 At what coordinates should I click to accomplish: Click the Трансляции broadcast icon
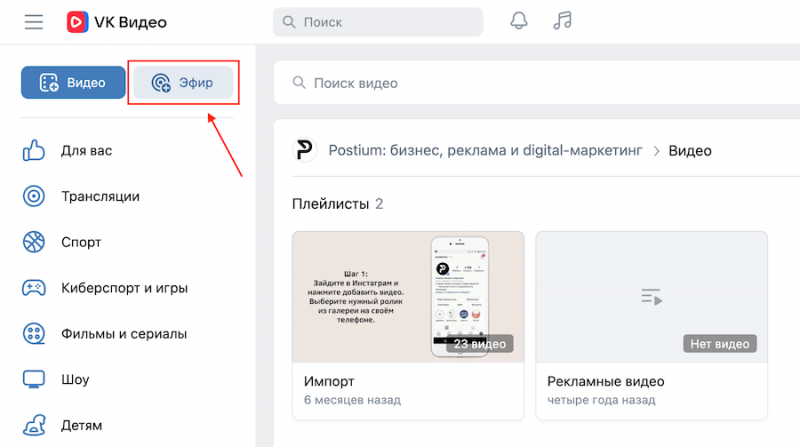[x=34, y=196]
